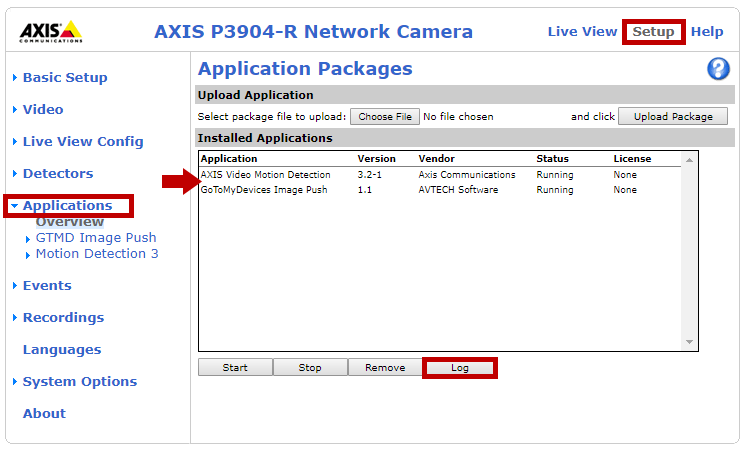Stop the selected application

click(x=310, y=368)
